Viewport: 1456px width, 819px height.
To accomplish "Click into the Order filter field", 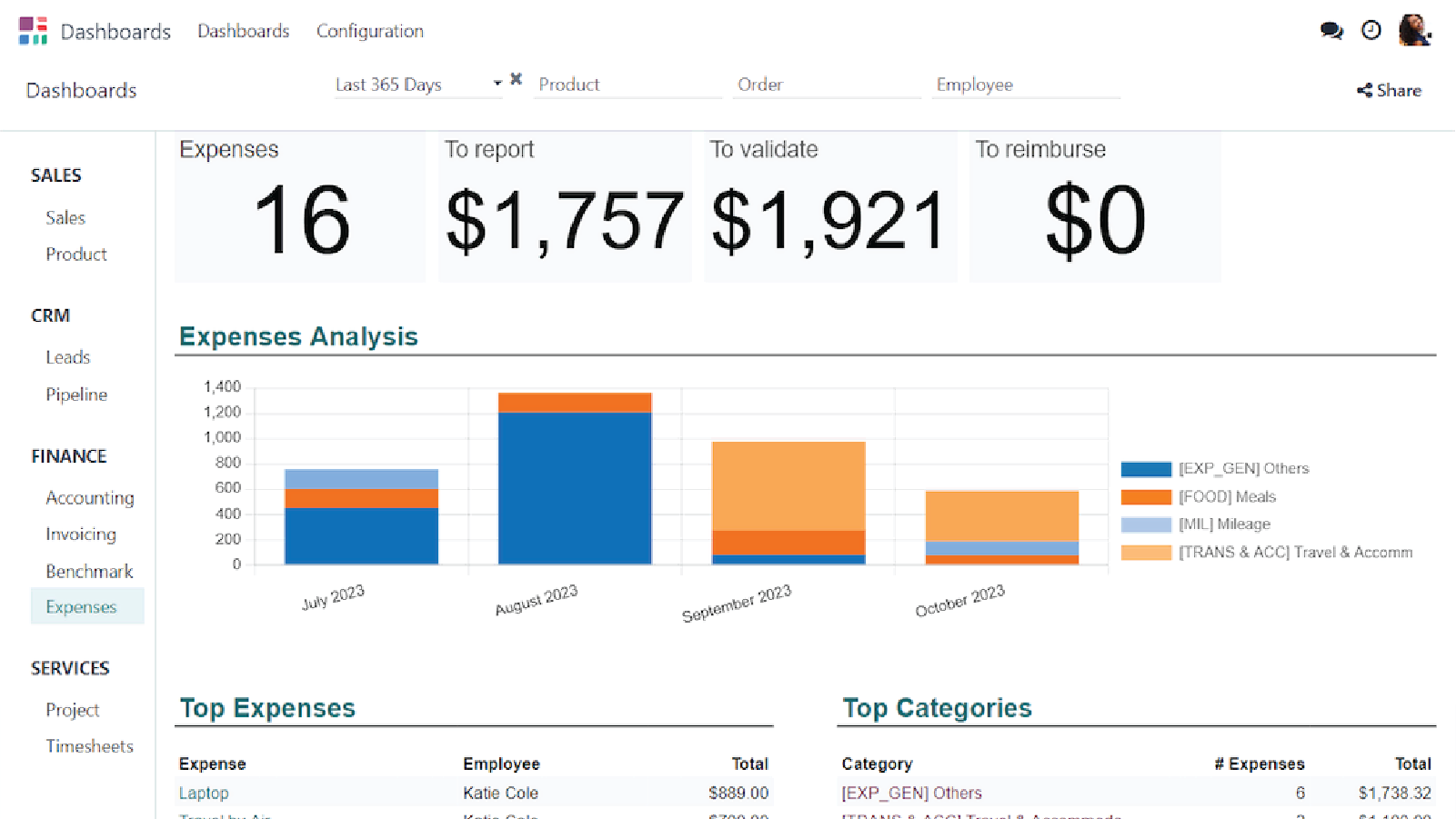I will (826, 85).
